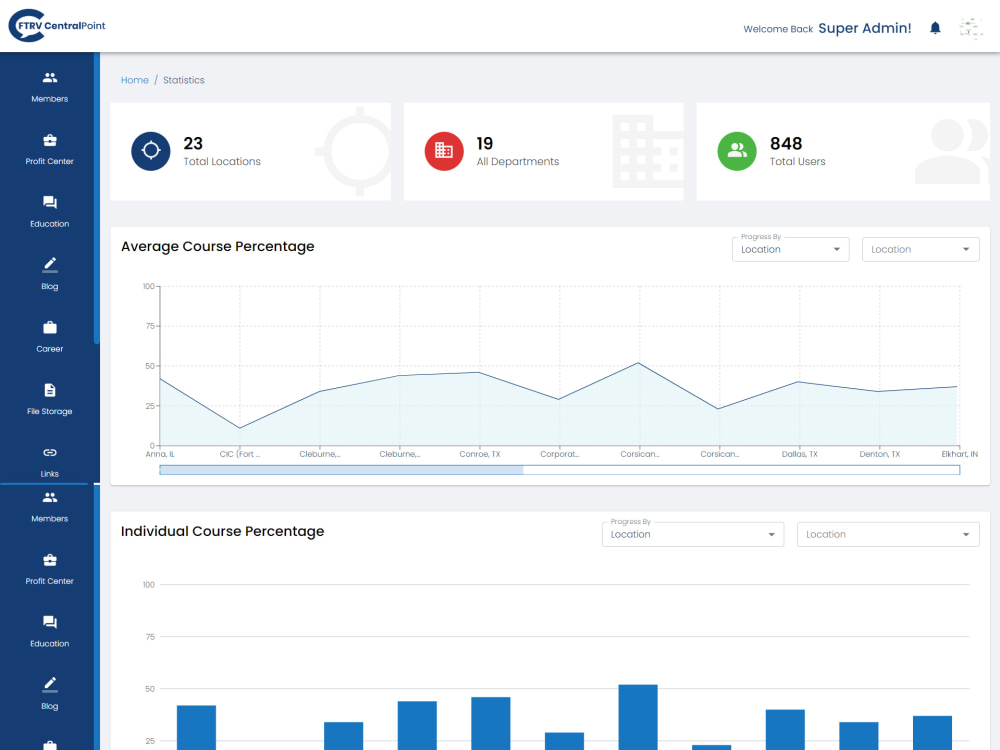Open the Blog pencil icon at top of sidebar
1000x750 pixels.
point(50,265)
